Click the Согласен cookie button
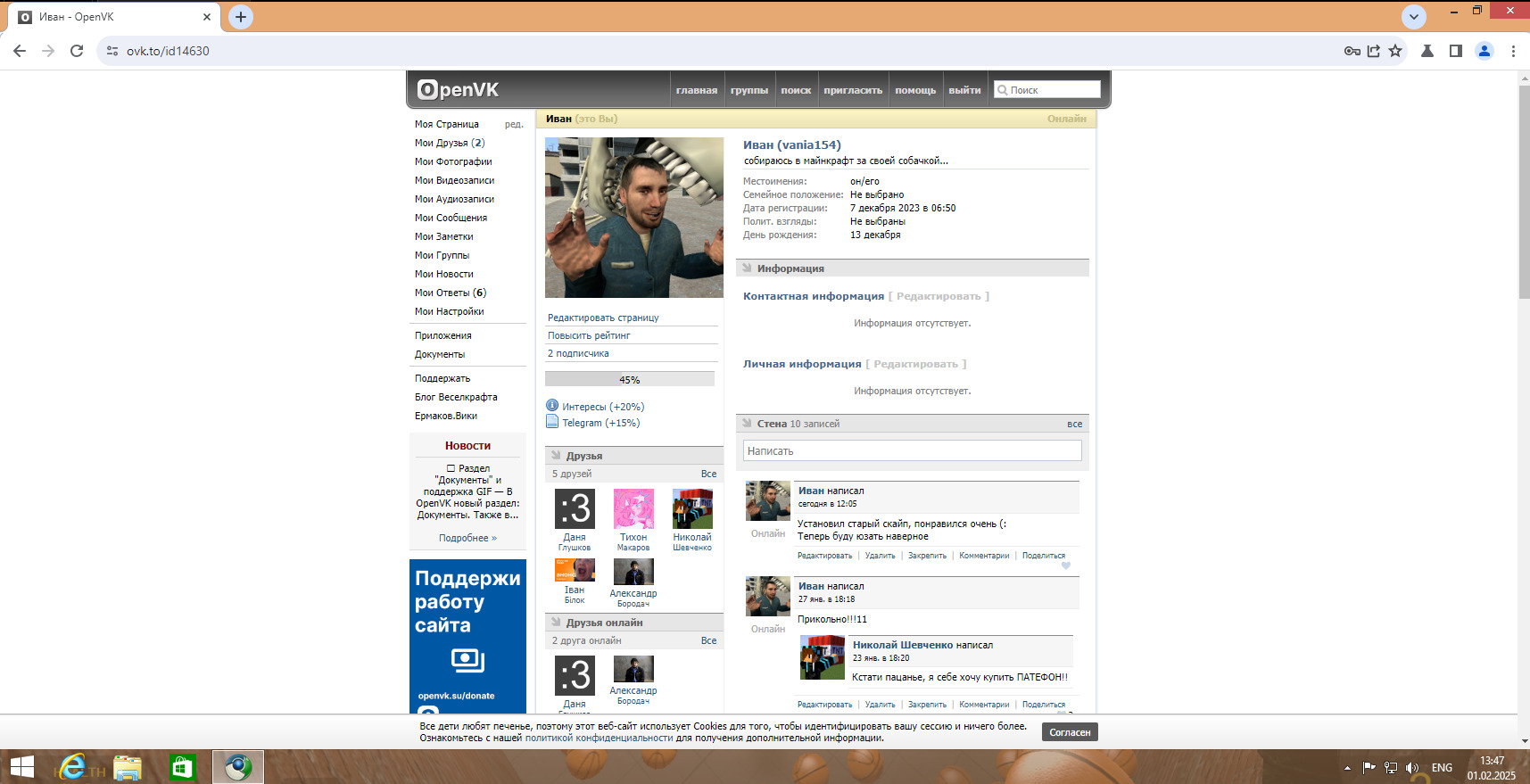Image resolution: width=1530 pixels, height=784 pixels. point(1070,732)
